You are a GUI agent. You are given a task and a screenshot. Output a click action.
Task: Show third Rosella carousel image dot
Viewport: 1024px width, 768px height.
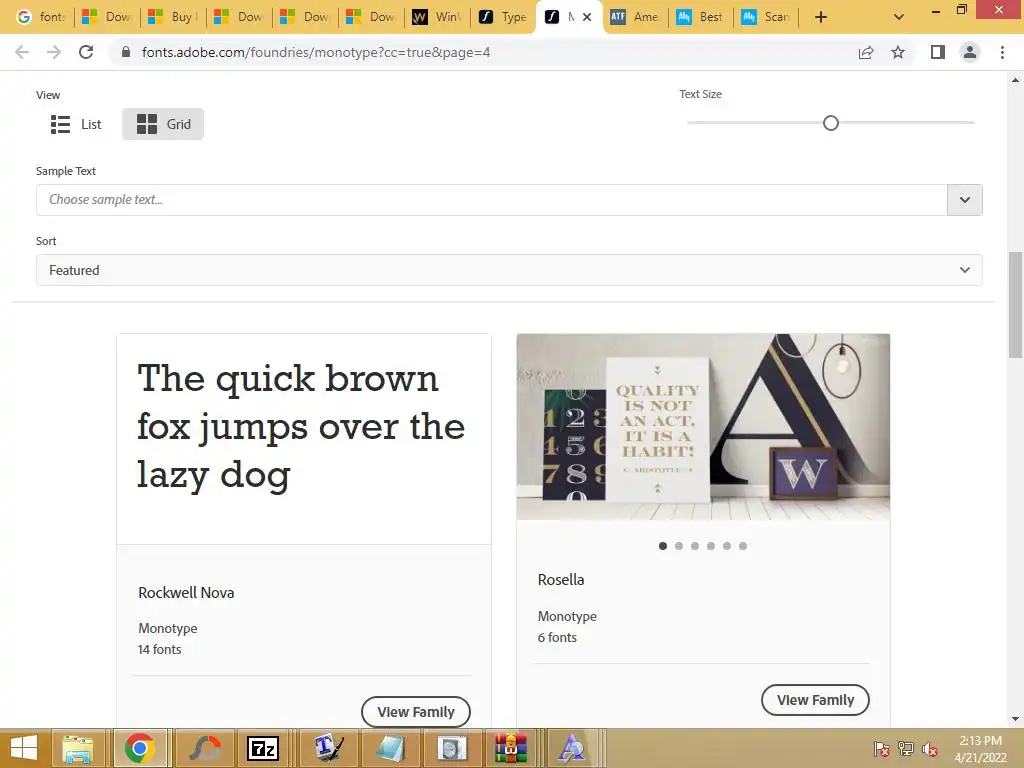click(695, 546)
